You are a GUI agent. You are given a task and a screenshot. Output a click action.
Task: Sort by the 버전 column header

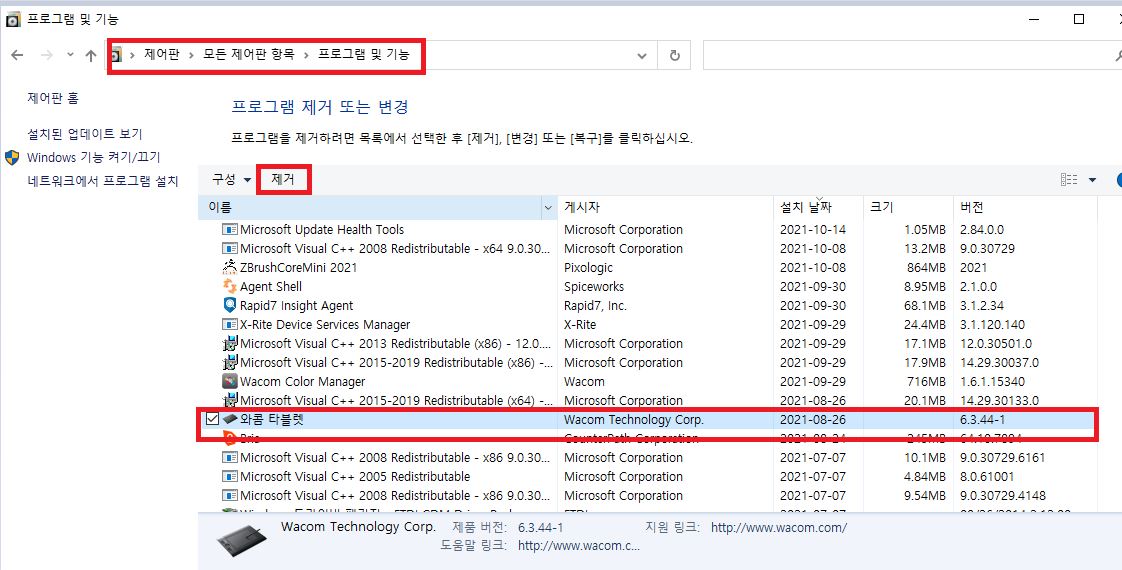pyautogui.click(x=1025, y=207)
